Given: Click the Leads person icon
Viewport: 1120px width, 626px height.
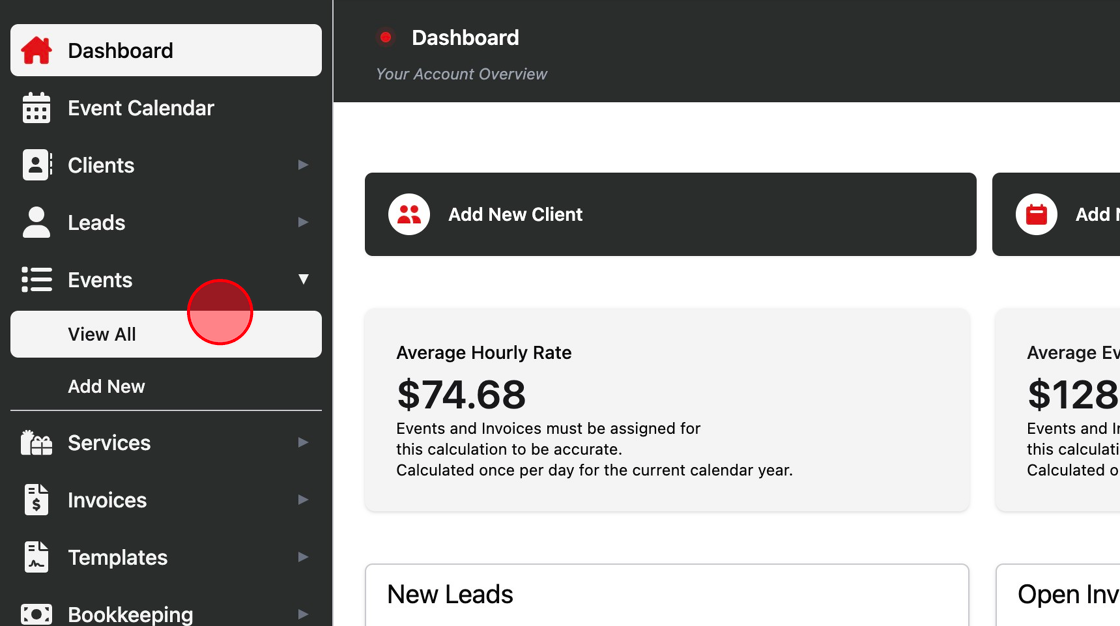Looking at the screenshot, I should click(x=36, y=222).
